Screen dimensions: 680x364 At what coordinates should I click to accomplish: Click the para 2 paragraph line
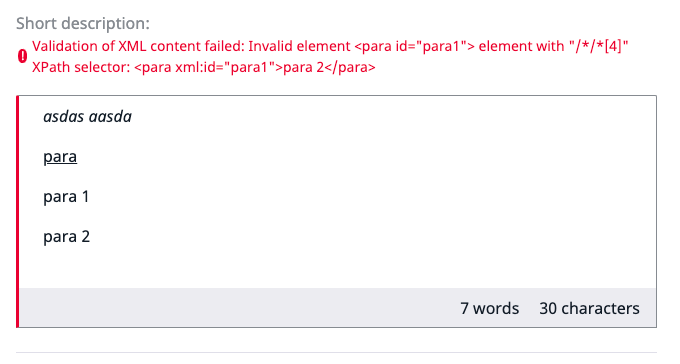coord(66,236)
